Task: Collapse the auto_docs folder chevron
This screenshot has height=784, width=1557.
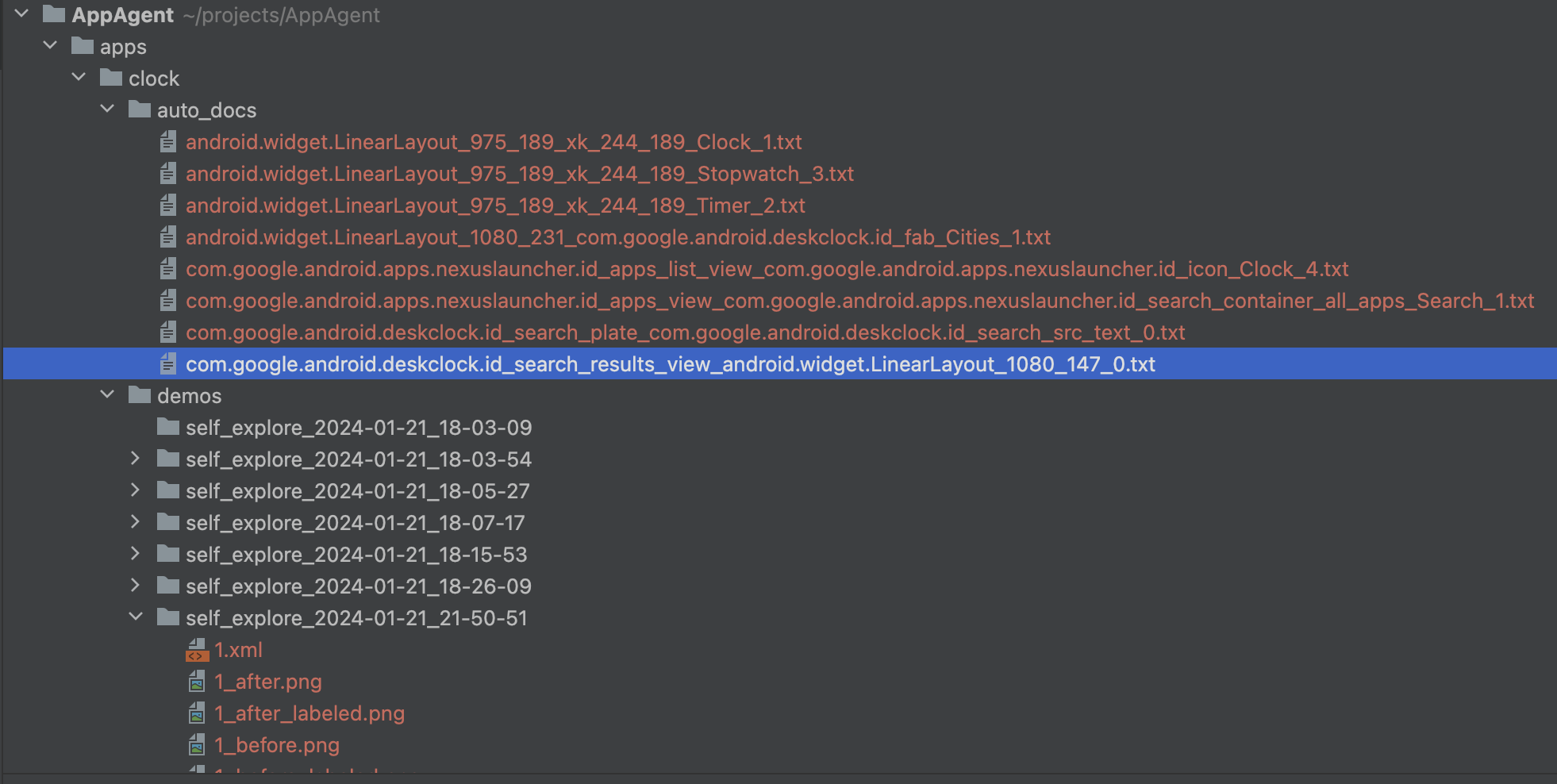Action: tap(107, 109)
